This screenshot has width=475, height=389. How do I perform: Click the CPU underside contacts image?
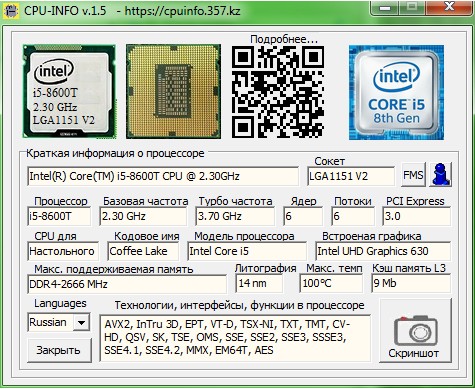coord(173,92)
